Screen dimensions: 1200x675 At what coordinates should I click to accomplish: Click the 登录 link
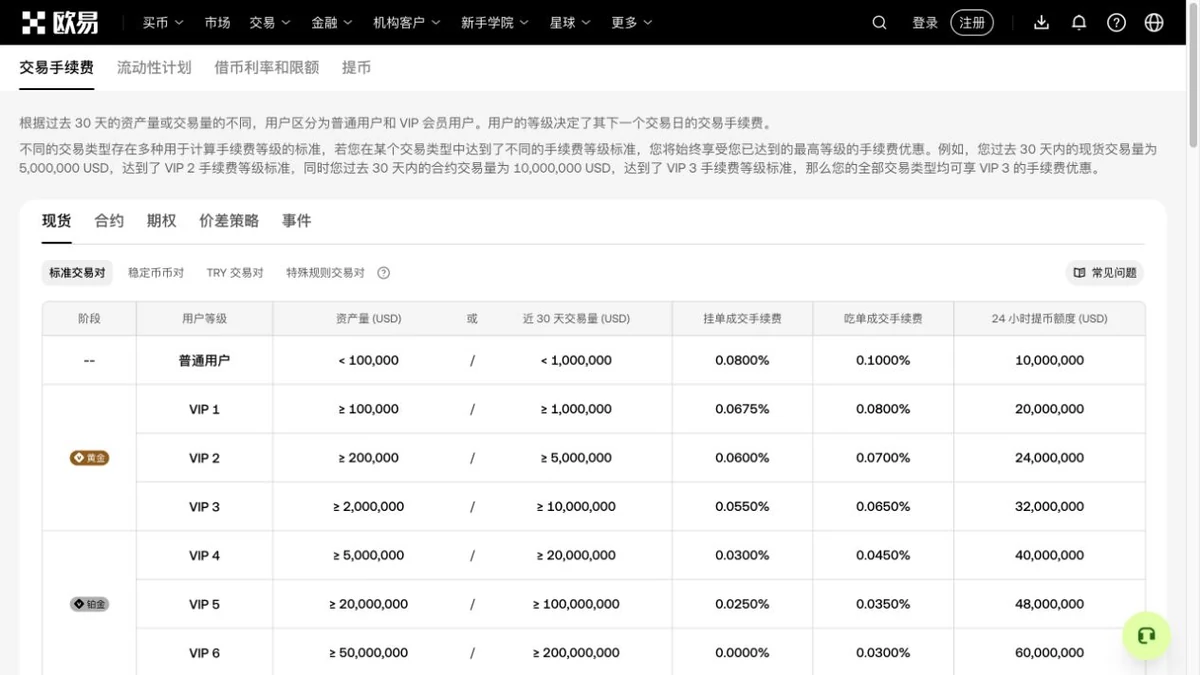click(925, 22)
